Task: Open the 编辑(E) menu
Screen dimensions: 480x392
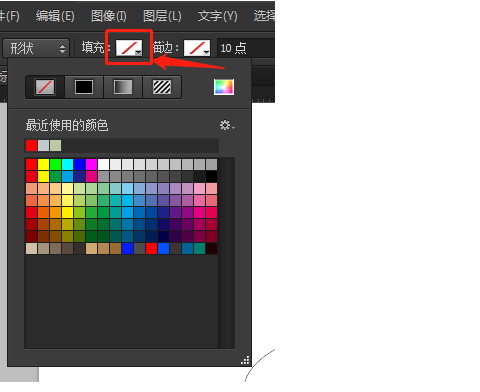Action: pyautogui.click(x=55, y=16)
